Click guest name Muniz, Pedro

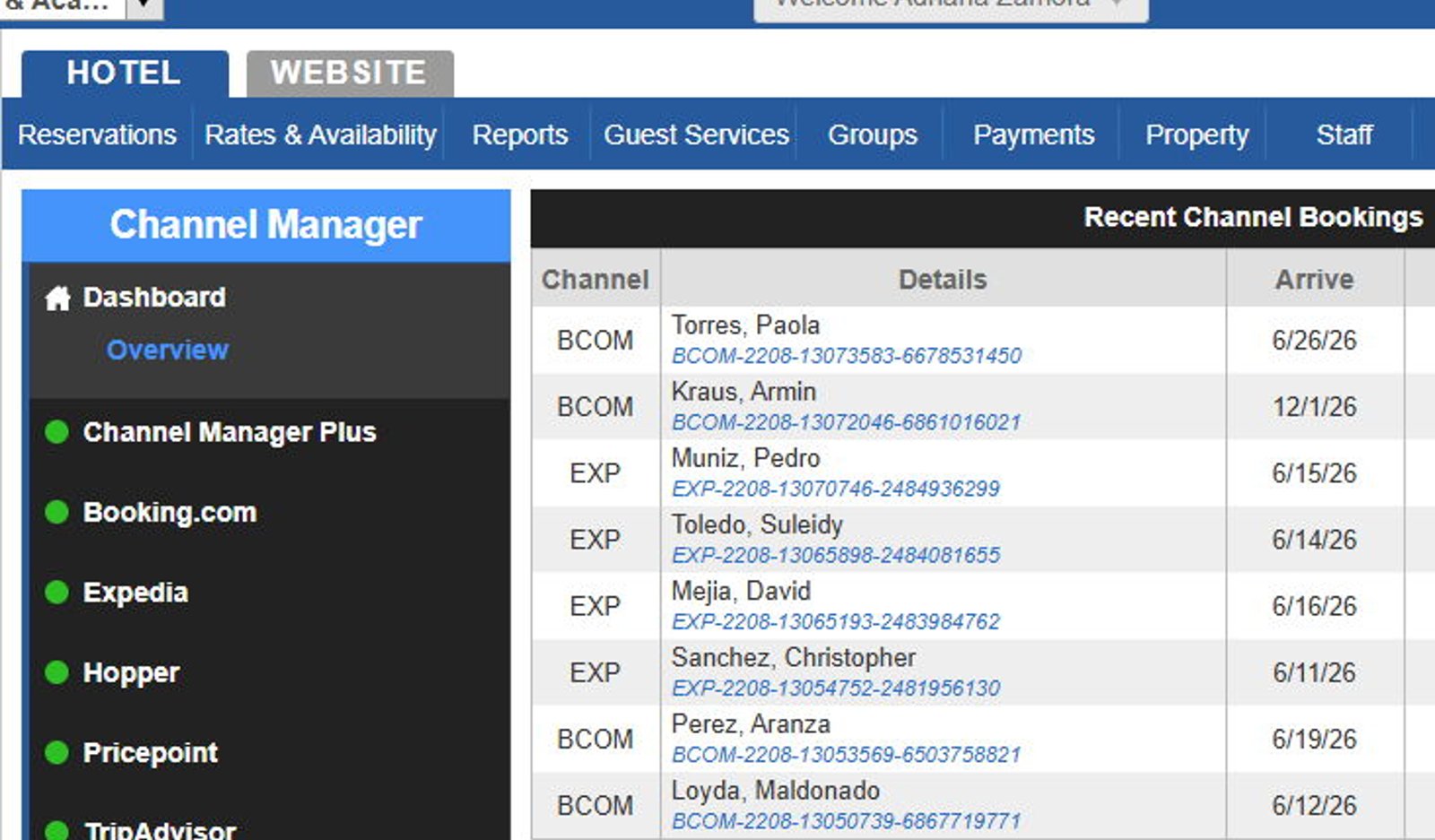(x=745, y=458)
